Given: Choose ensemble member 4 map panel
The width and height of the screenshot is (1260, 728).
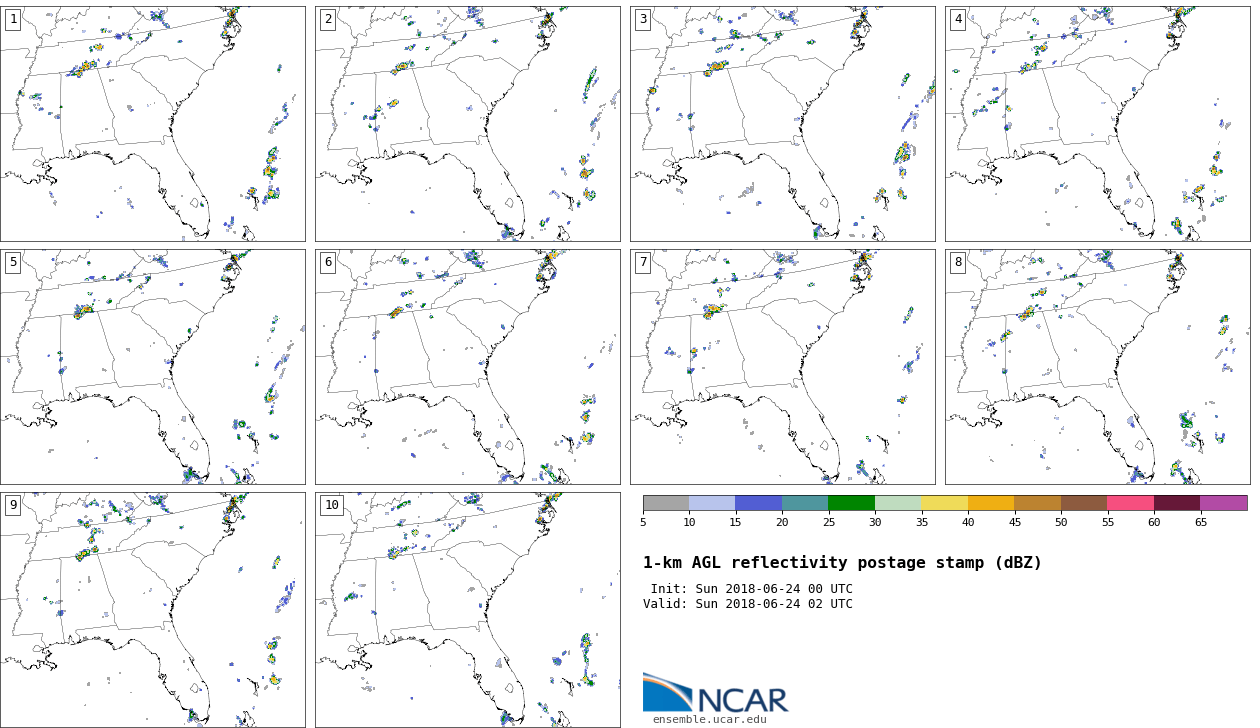Looking at the screenshot, I should click(x=1097, y=124).
